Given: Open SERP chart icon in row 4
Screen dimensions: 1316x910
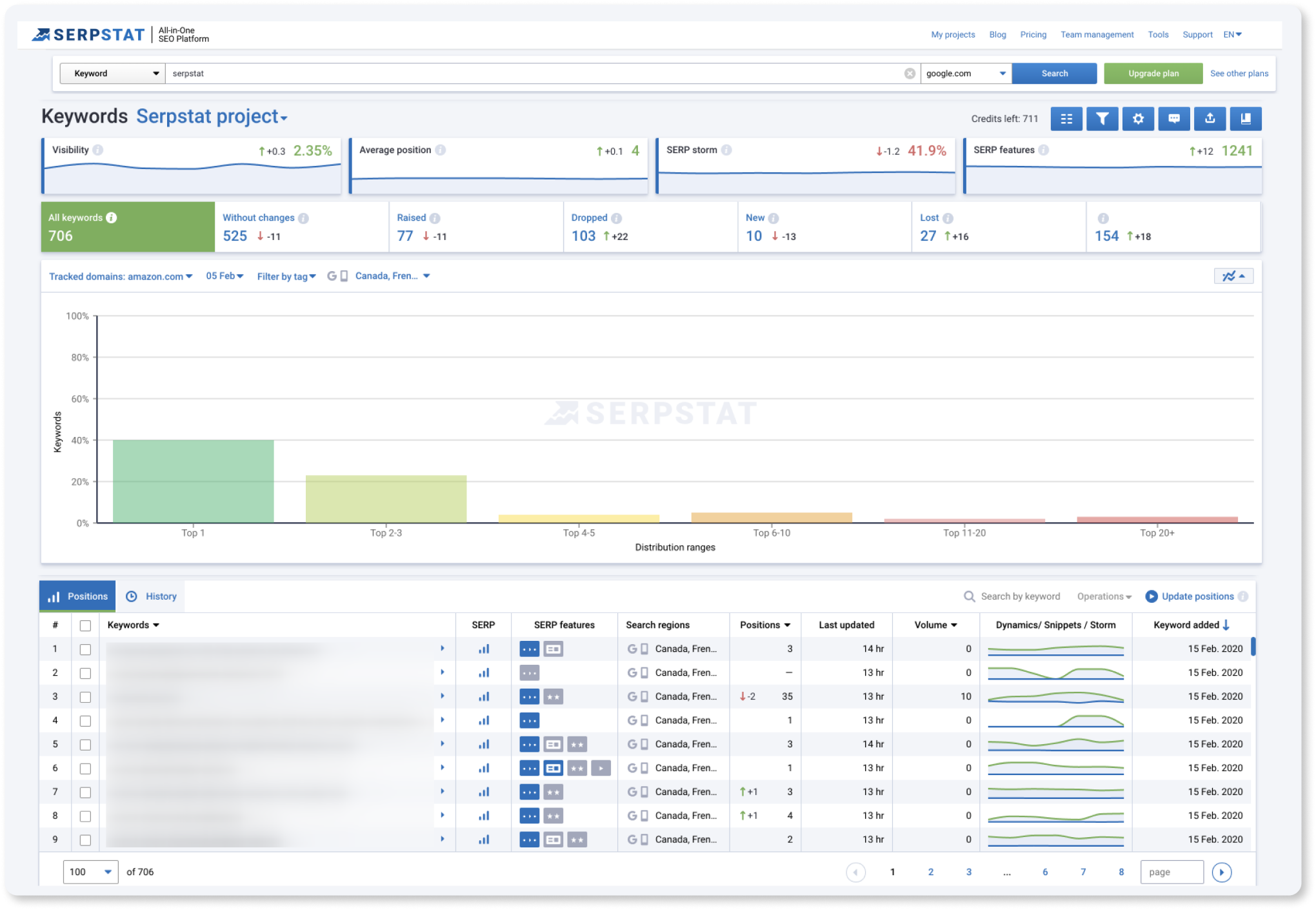Looking at the screenshot, I should [x=484, y=721].
